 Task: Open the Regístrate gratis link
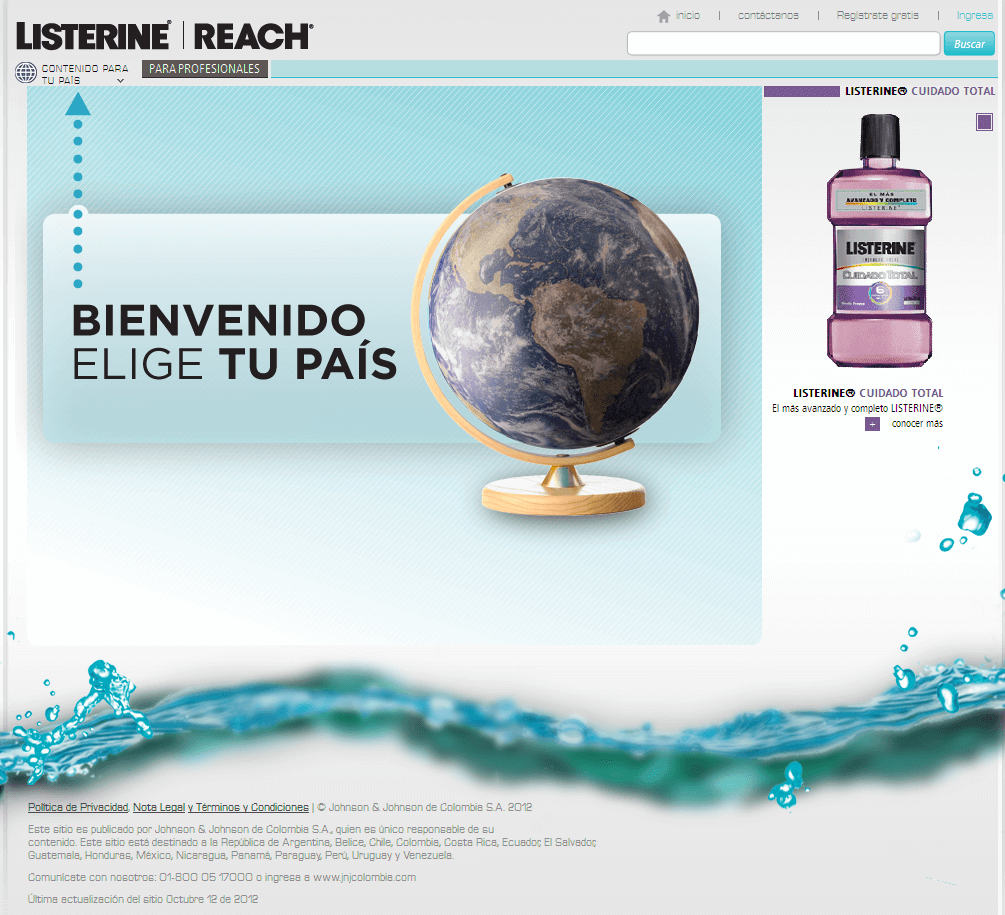tap(877, 15)
